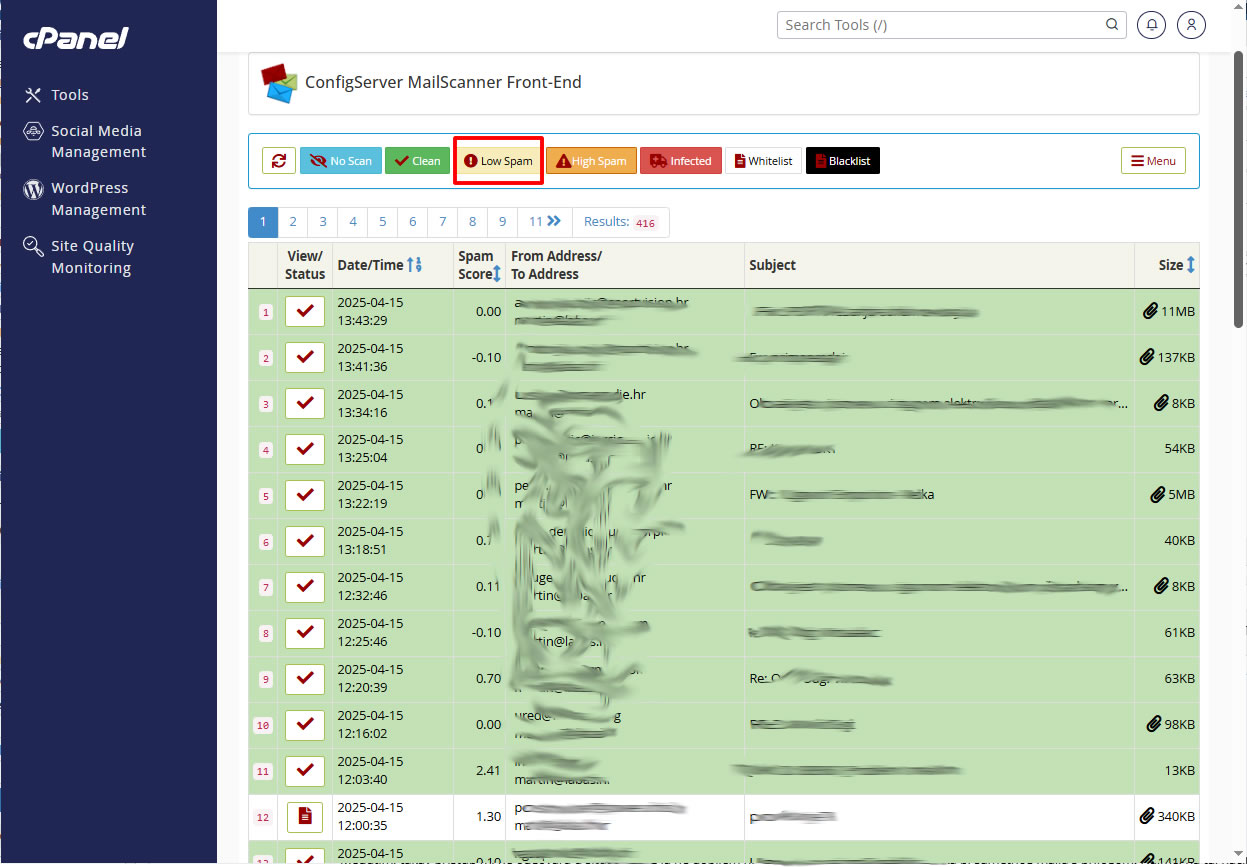Go to page 7

443,222
